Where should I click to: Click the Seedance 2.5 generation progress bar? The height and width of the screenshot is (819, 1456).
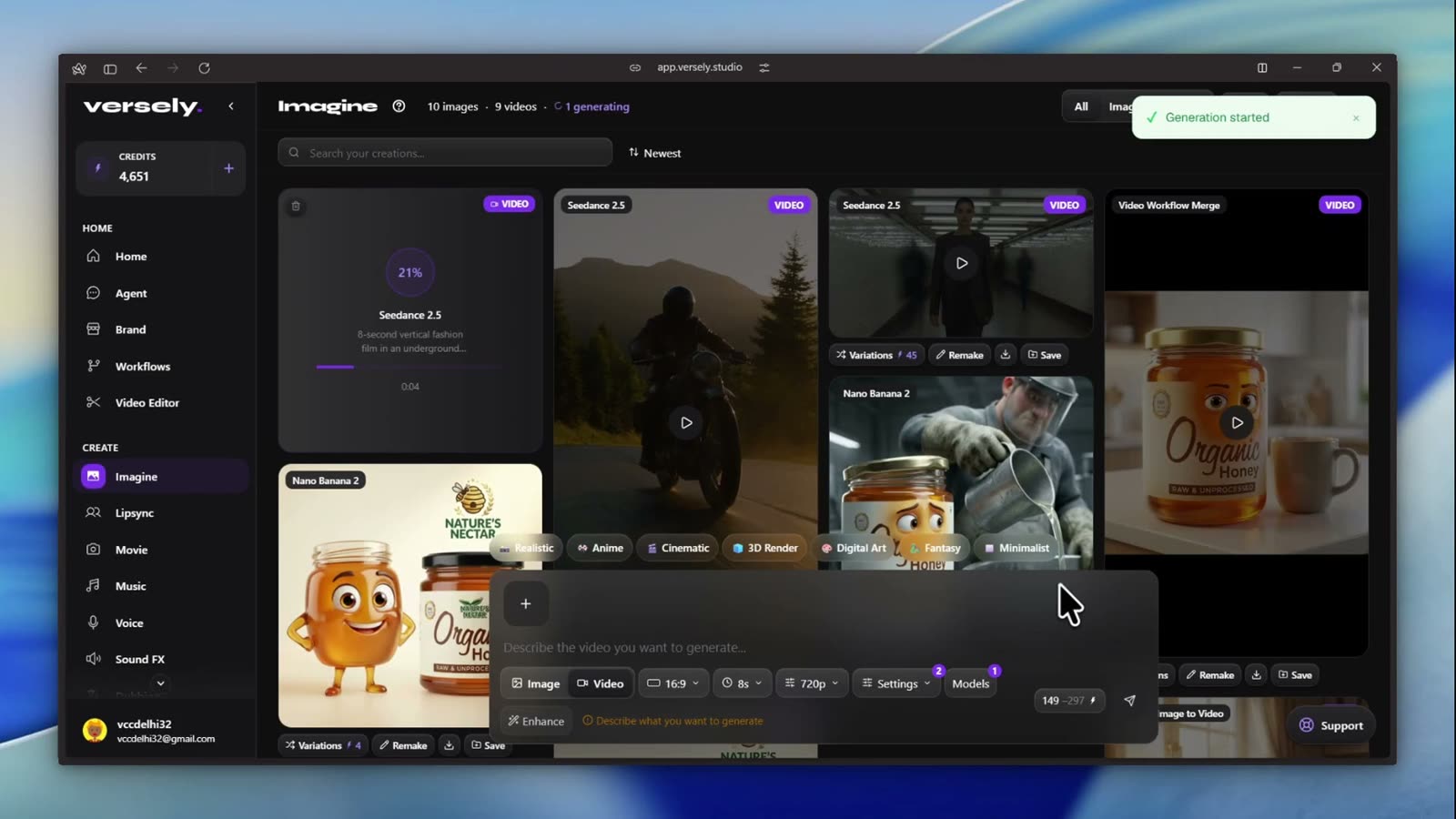409,367
